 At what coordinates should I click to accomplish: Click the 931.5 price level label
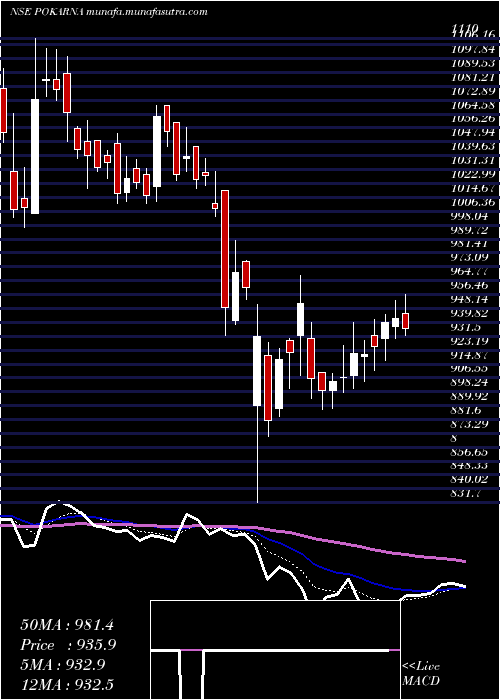467,327
